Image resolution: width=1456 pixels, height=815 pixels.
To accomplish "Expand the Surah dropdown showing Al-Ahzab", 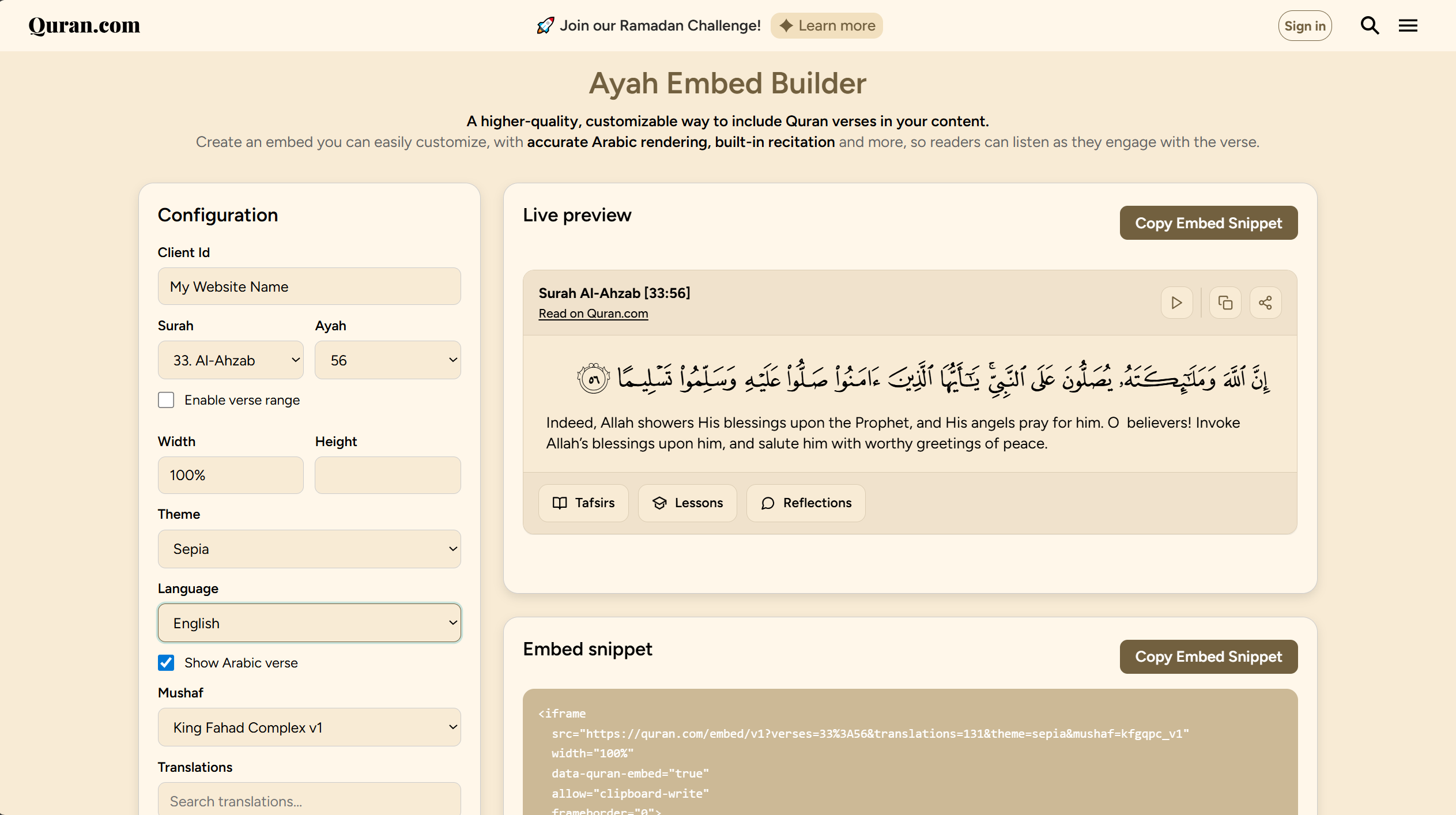I will click(231, 360).
